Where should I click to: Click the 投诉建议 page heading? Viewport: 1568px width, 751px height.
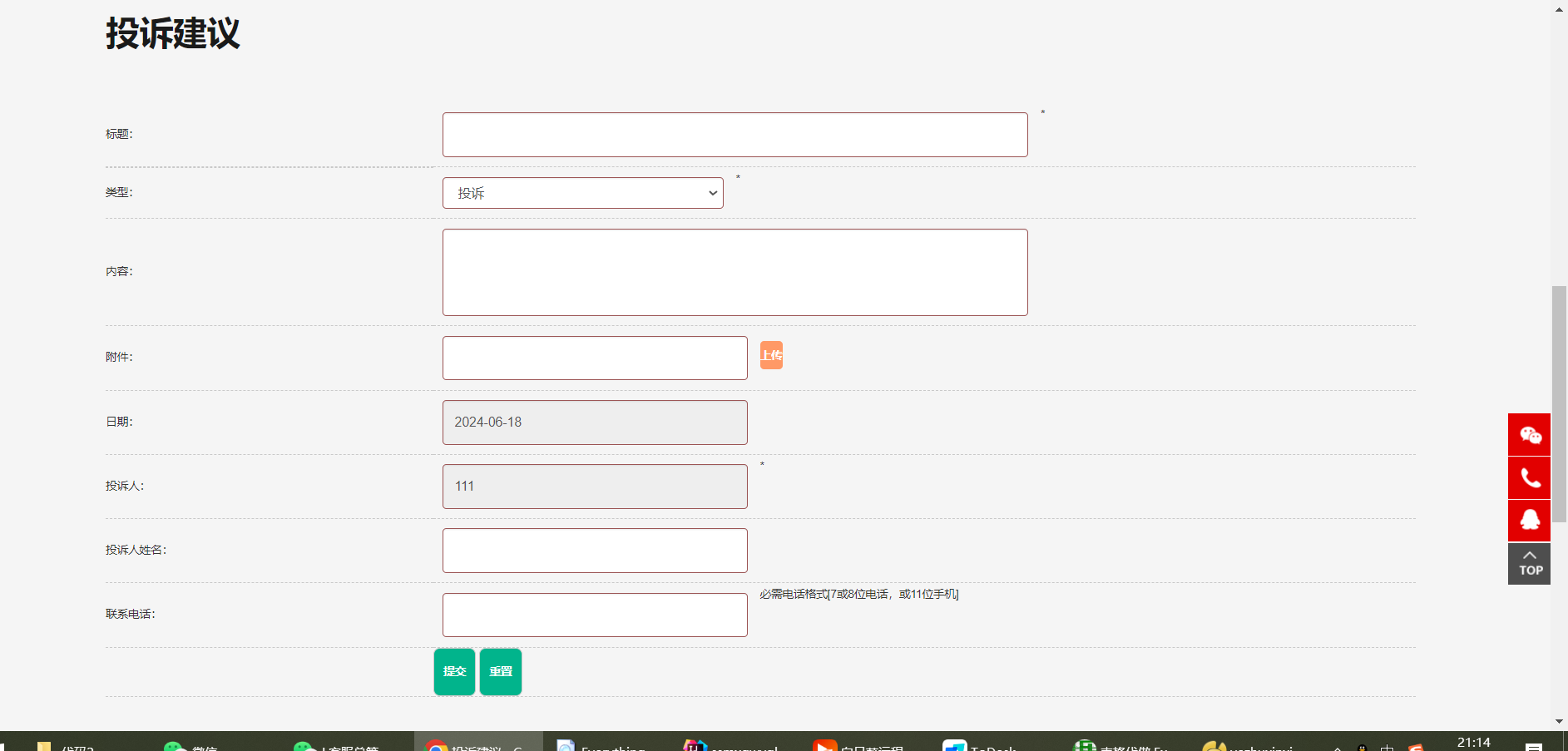click(x=173, y=34)
